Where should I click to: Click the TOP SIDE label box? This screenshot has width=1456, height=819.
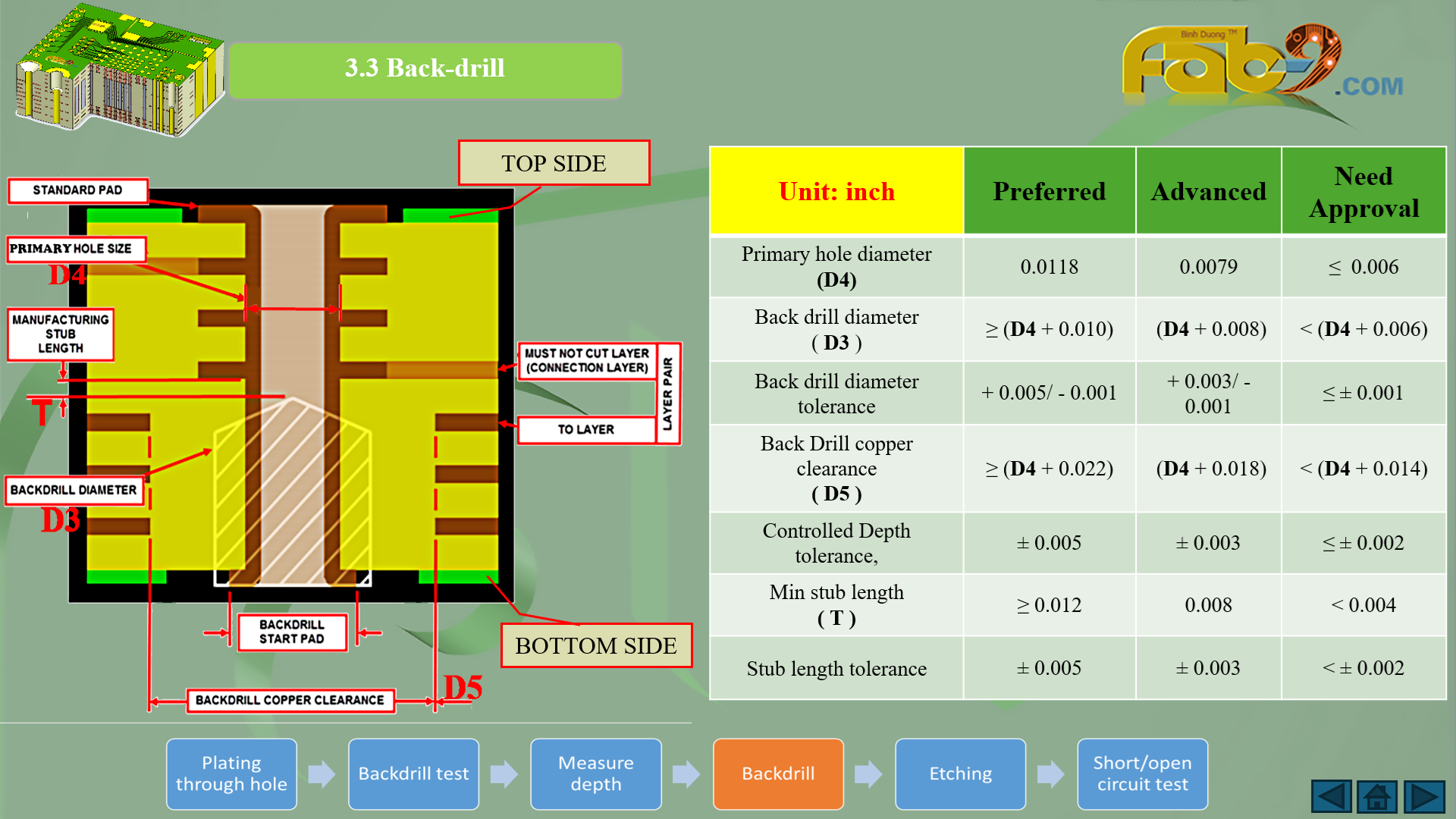tap(554, 163)
